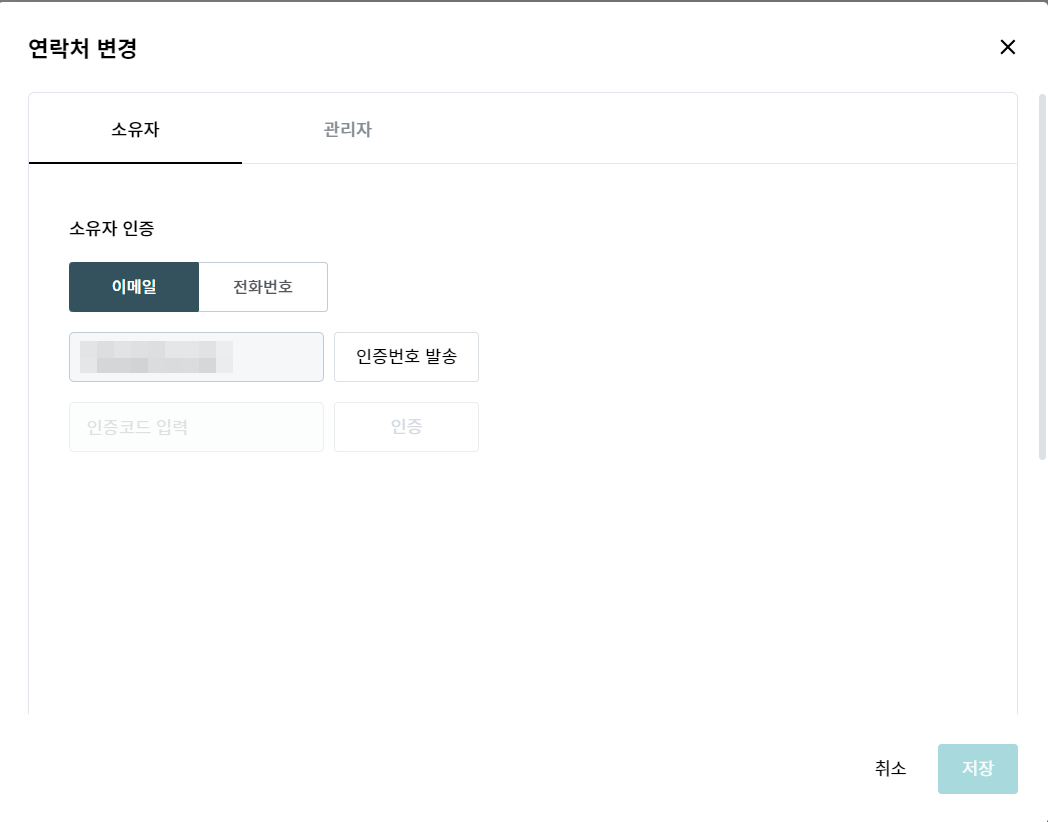
Task: Close the 연락처 변경 dialog with X
Action: tap(1007, 47)
